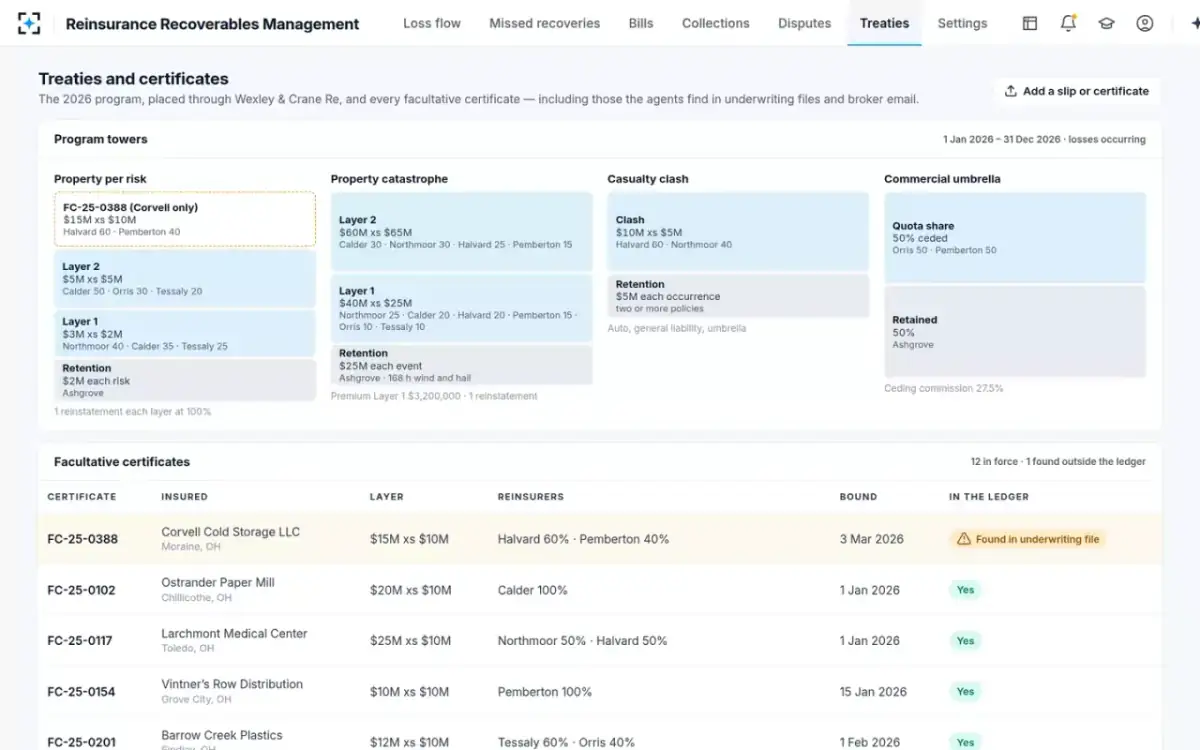The height and width of the screenshot is (750, 1200).
Task: Click the Pemberton 100% reinsurer cell
Action: pos(544,692)
